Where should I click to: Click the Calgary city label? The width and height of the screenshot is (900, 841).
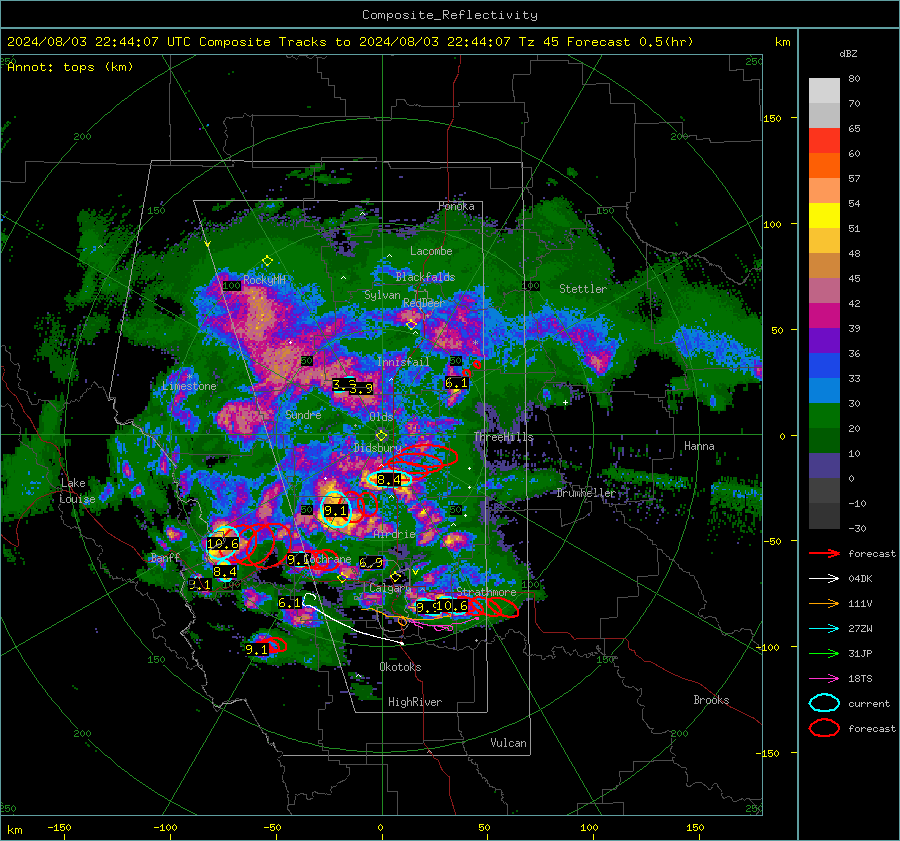pyautogui.click(x=390, y=588)
